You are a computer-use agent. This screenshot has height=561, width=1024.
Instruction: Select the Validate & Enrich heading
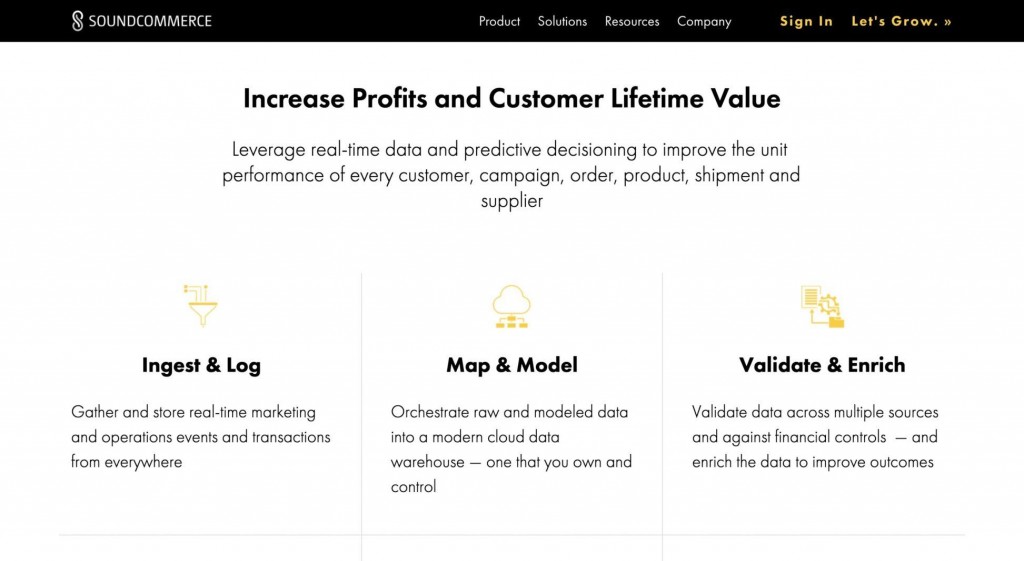click(822, 365)
